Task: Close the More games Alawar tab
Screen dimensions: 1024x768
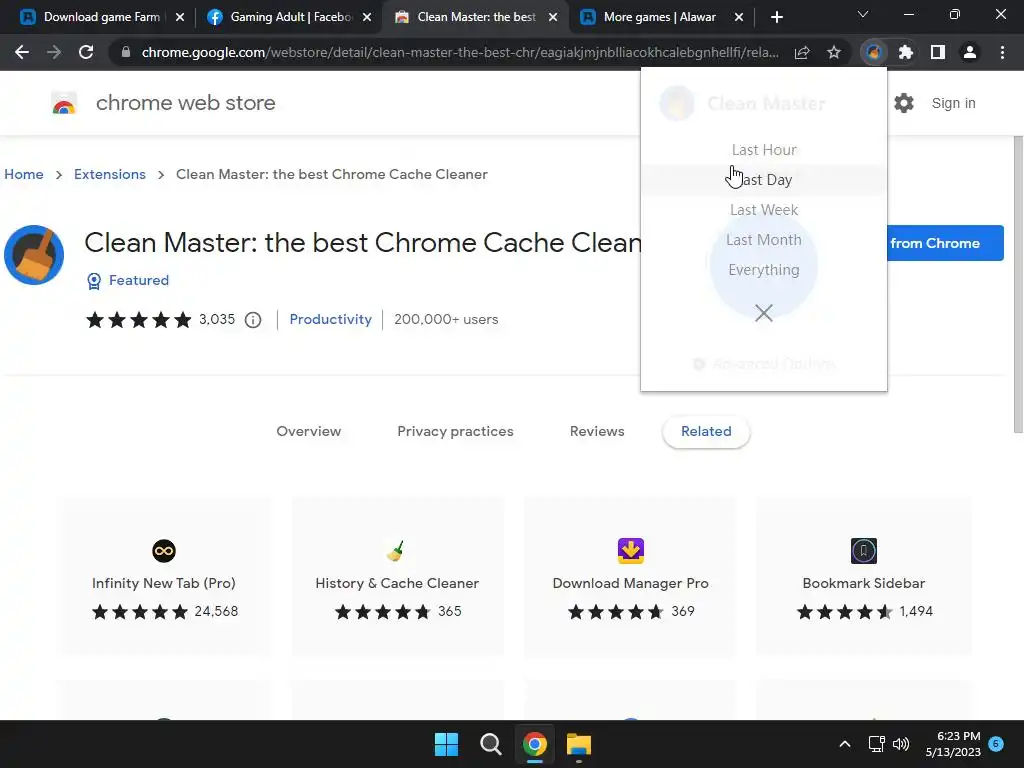Action: pos(739,17)
